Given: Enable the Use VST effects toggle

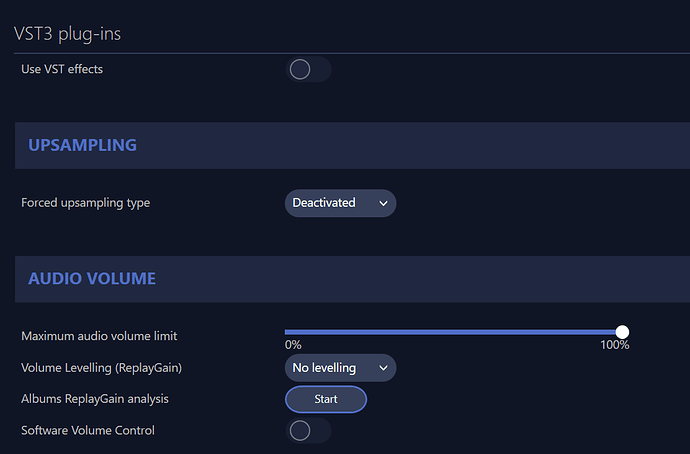Looking at the screenshot, I should 308,69.
